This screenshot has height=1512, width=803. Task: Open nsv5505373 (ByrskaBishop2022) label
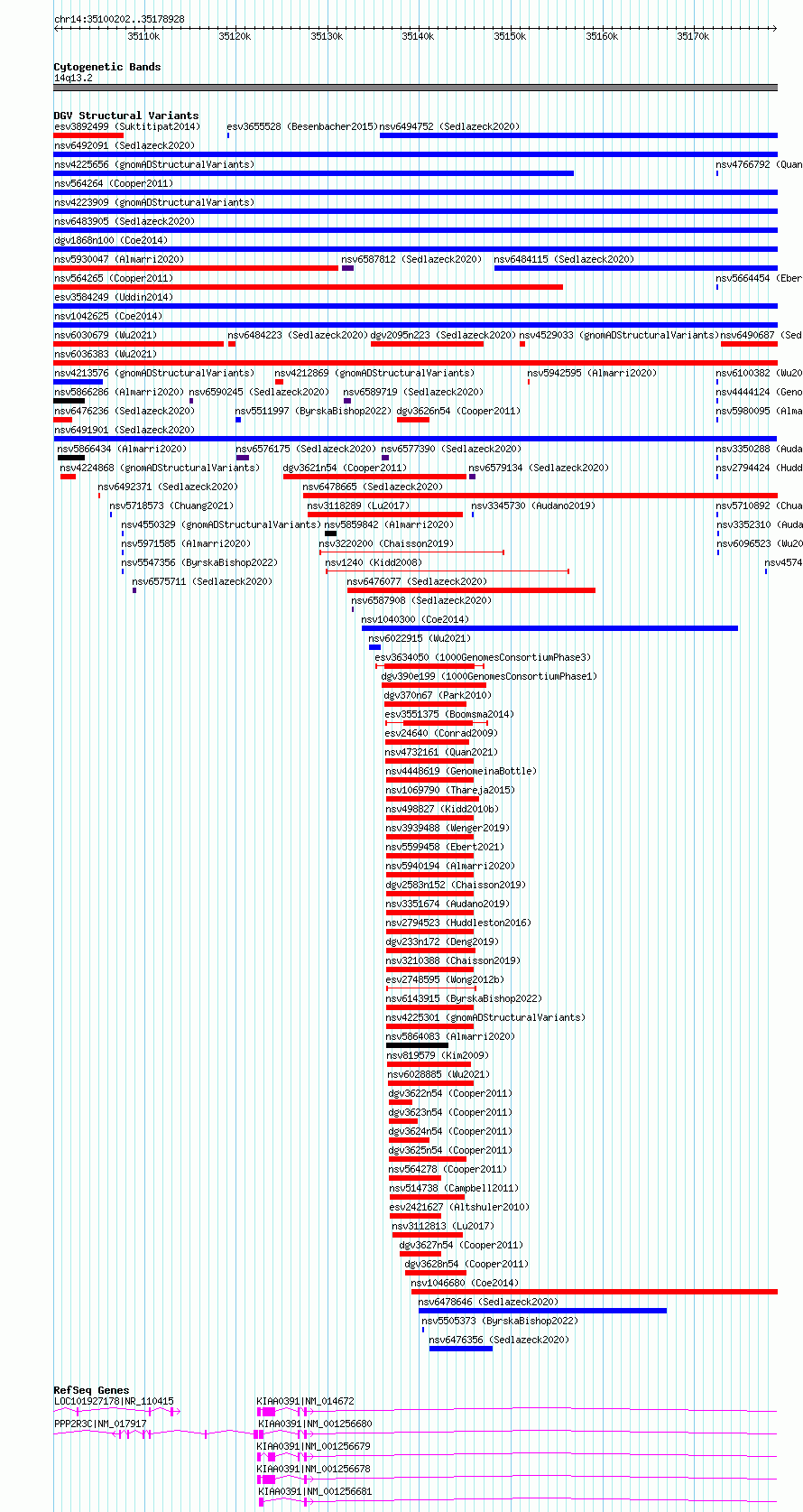pyautogui.click(x=500, y=1321)
